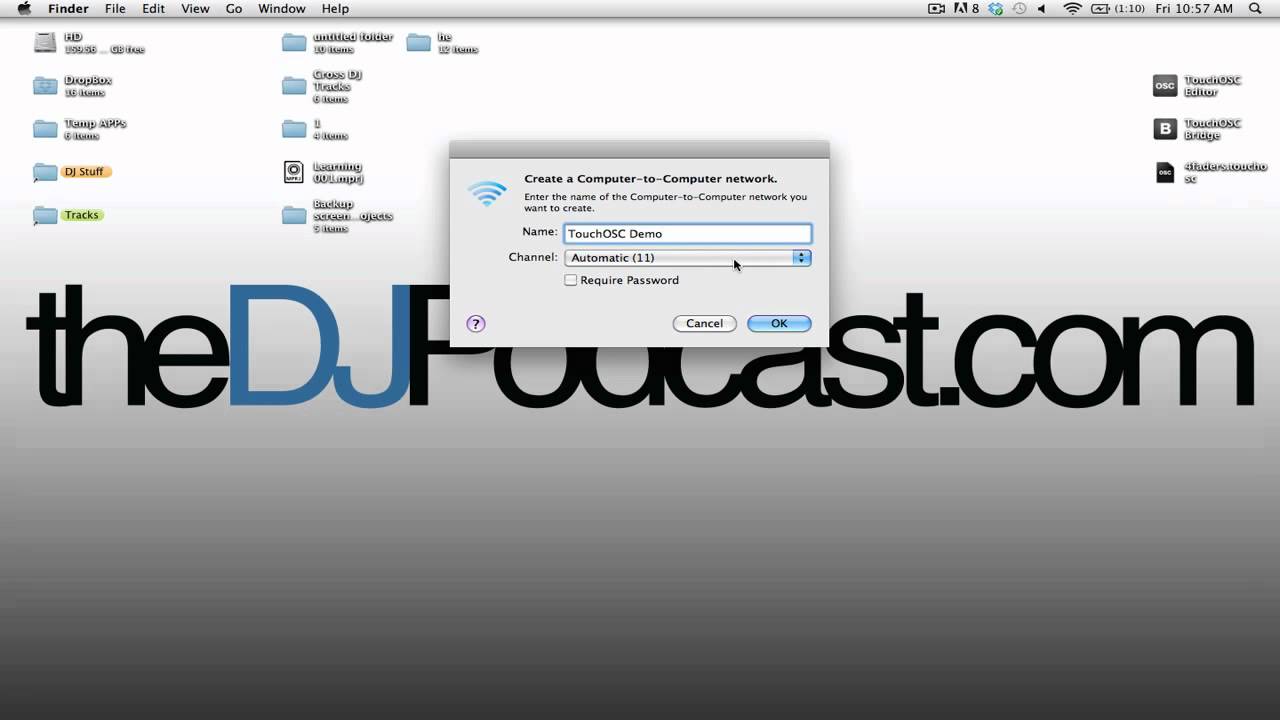This screenshot has width=1280, height=720.
Task: Enable the Require Password checkbox
Action: pyautogui.click(x=571, y=280)
